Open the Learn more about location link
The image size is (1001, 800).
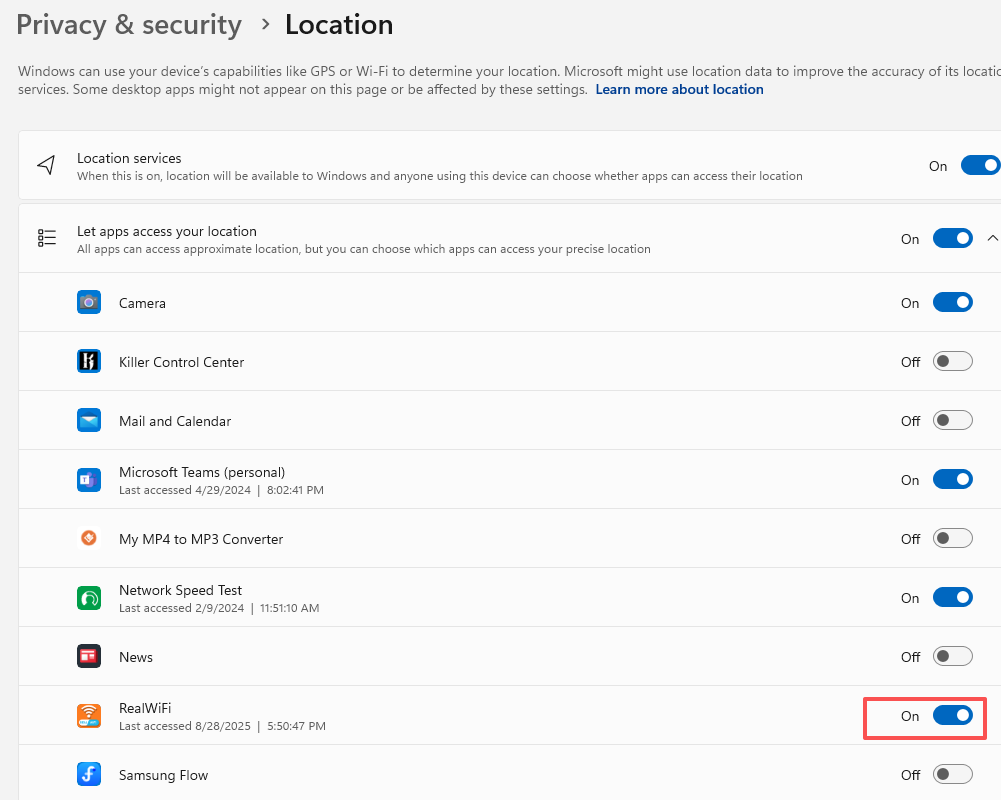[x=679, y=89]
